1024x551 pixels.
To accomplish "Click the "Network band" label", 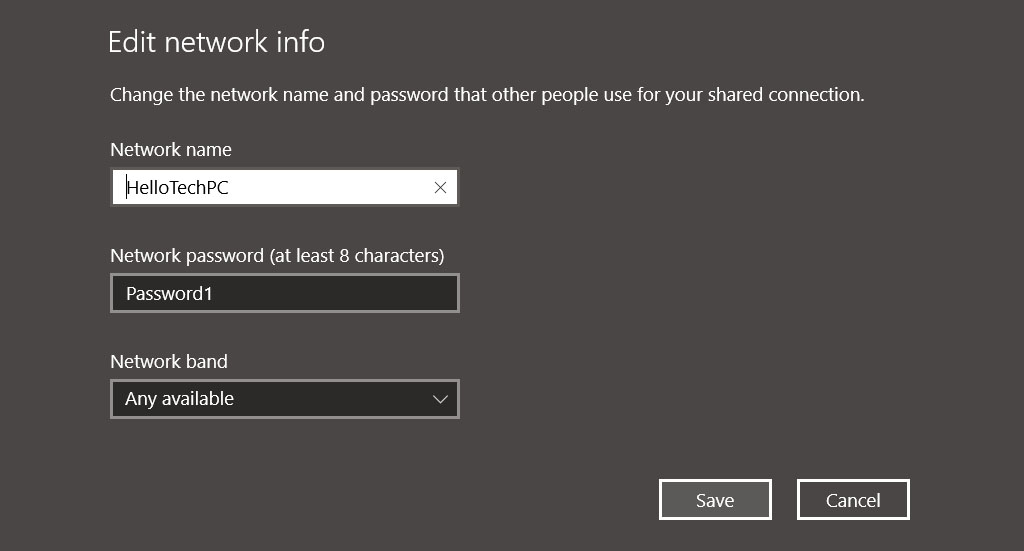I will click(x=169, y=362).
